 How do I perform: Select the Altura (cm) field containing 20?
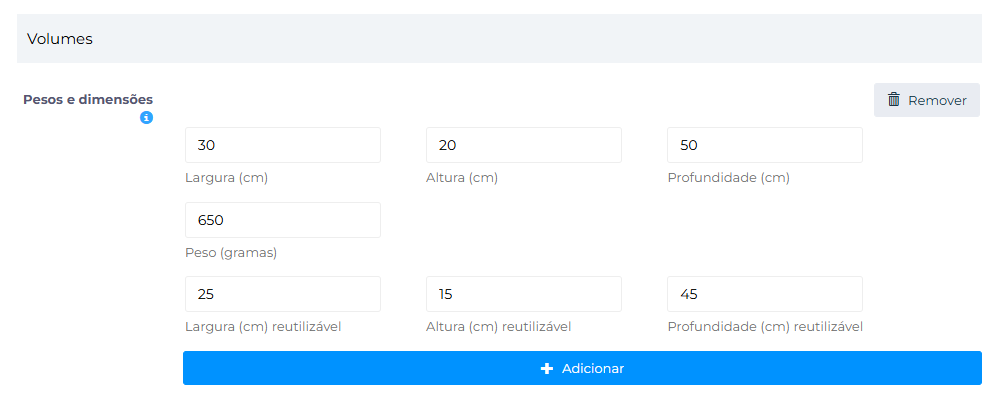[523, 145]
